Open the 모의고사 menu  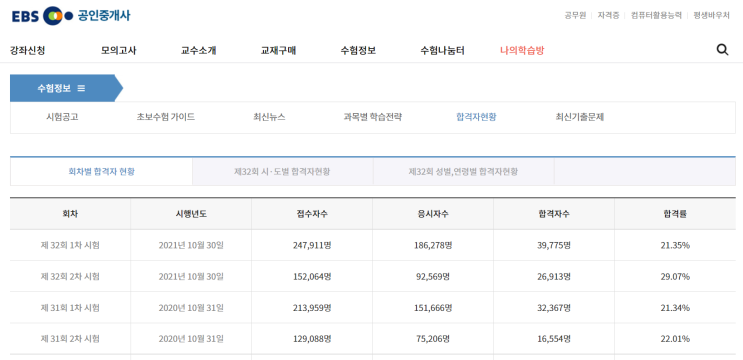coord(118,50)
